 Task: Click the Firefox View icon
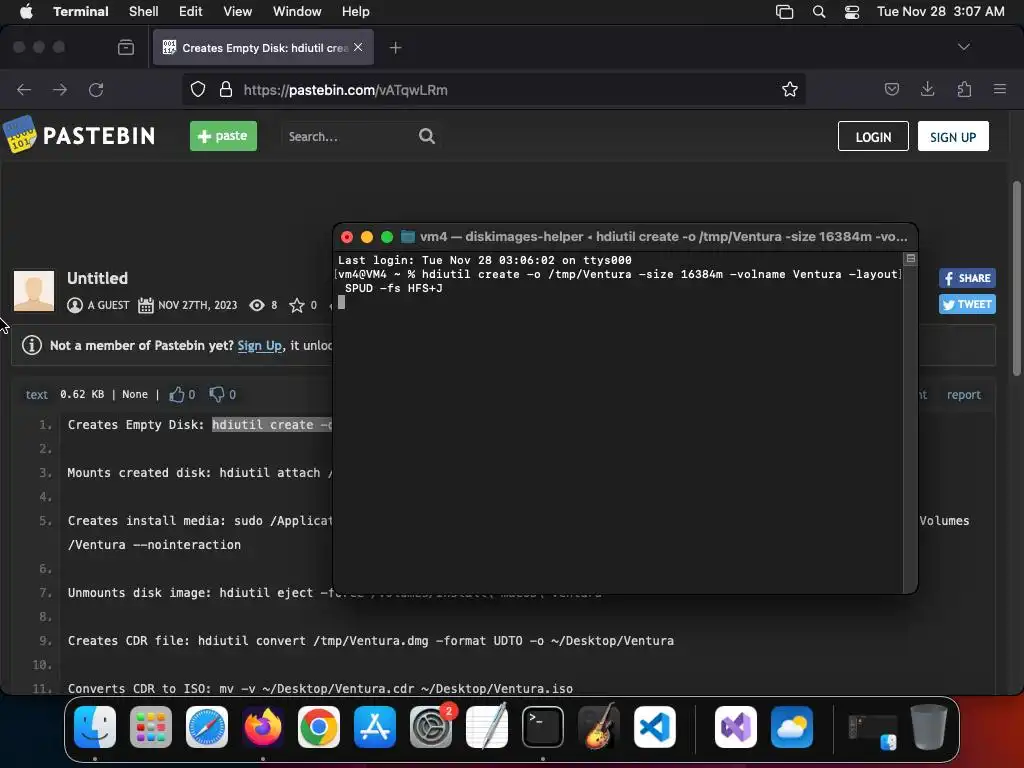click(x=125, y=48)
